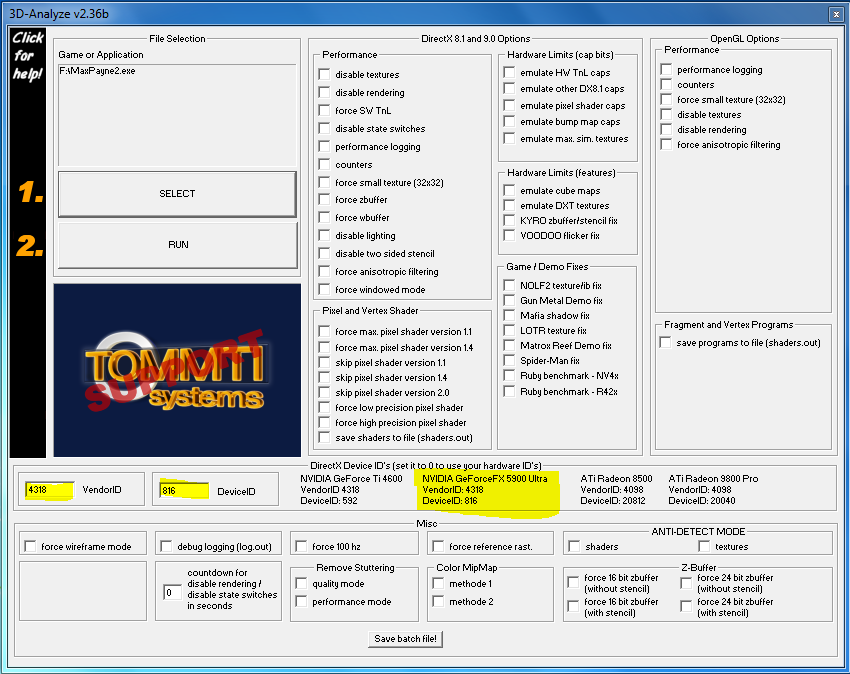This screenshot has height=674, width=850.
Task: Enable DirectX disable textures checkbox
Action: click(x=324, y=74)
